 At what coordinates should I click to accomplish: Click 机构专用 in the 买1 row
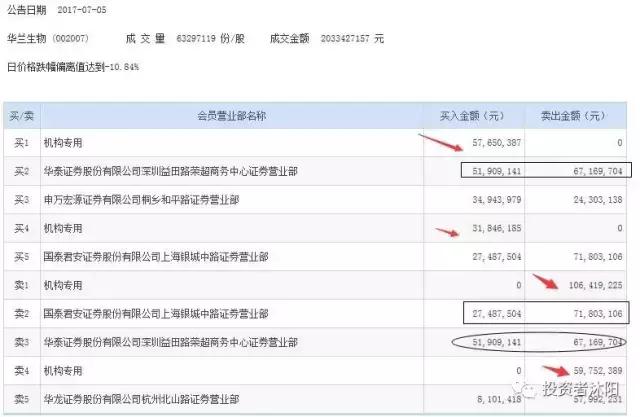[x=63, y=143]
